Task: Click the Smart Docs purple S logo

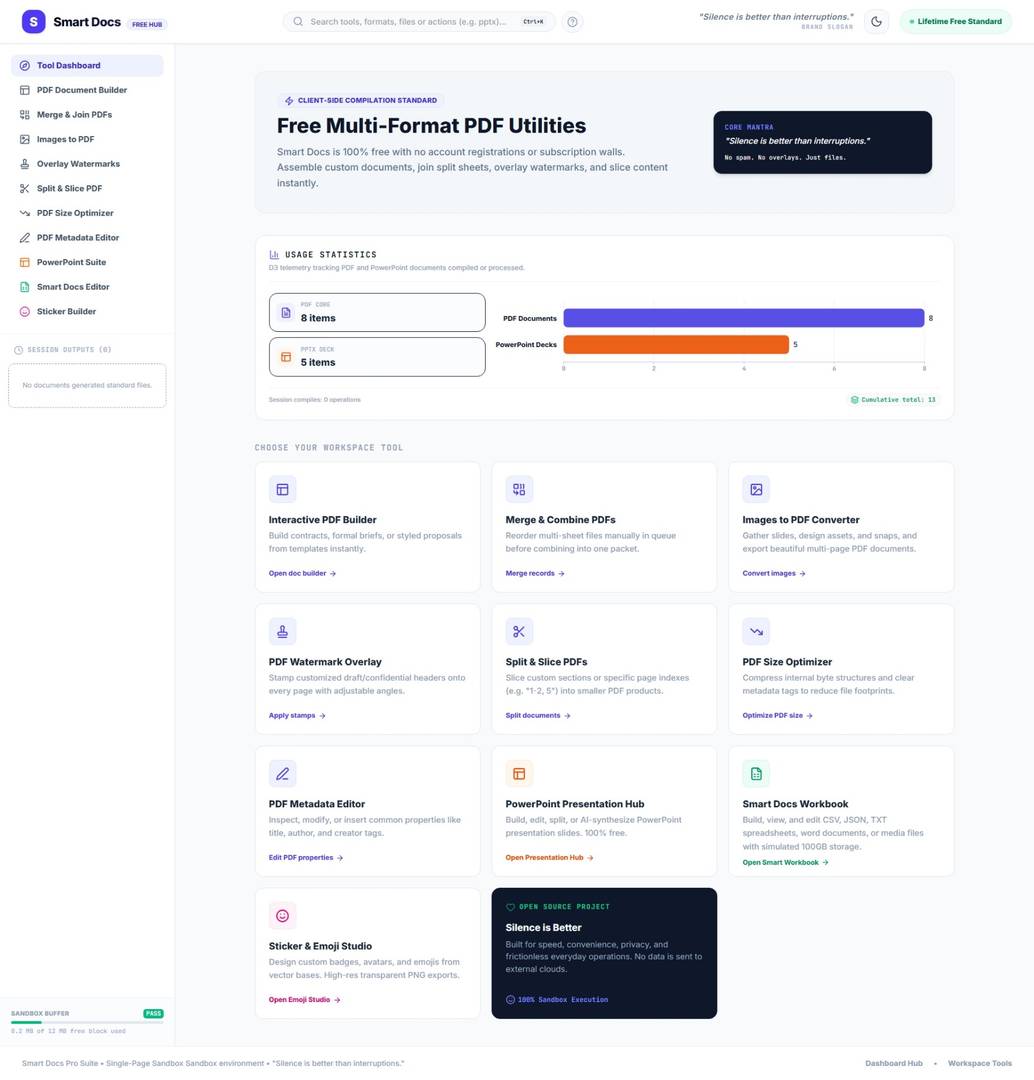Action: click(34, 22)
